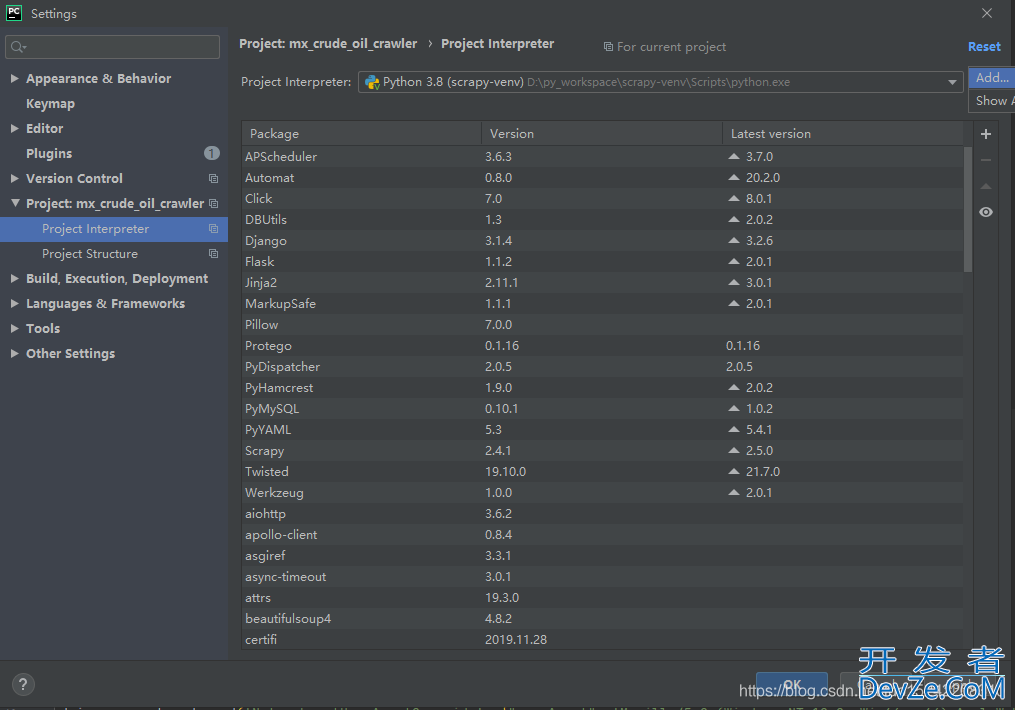
Task: Select the beautifulsoup4 package row
Action: point(603,619)
